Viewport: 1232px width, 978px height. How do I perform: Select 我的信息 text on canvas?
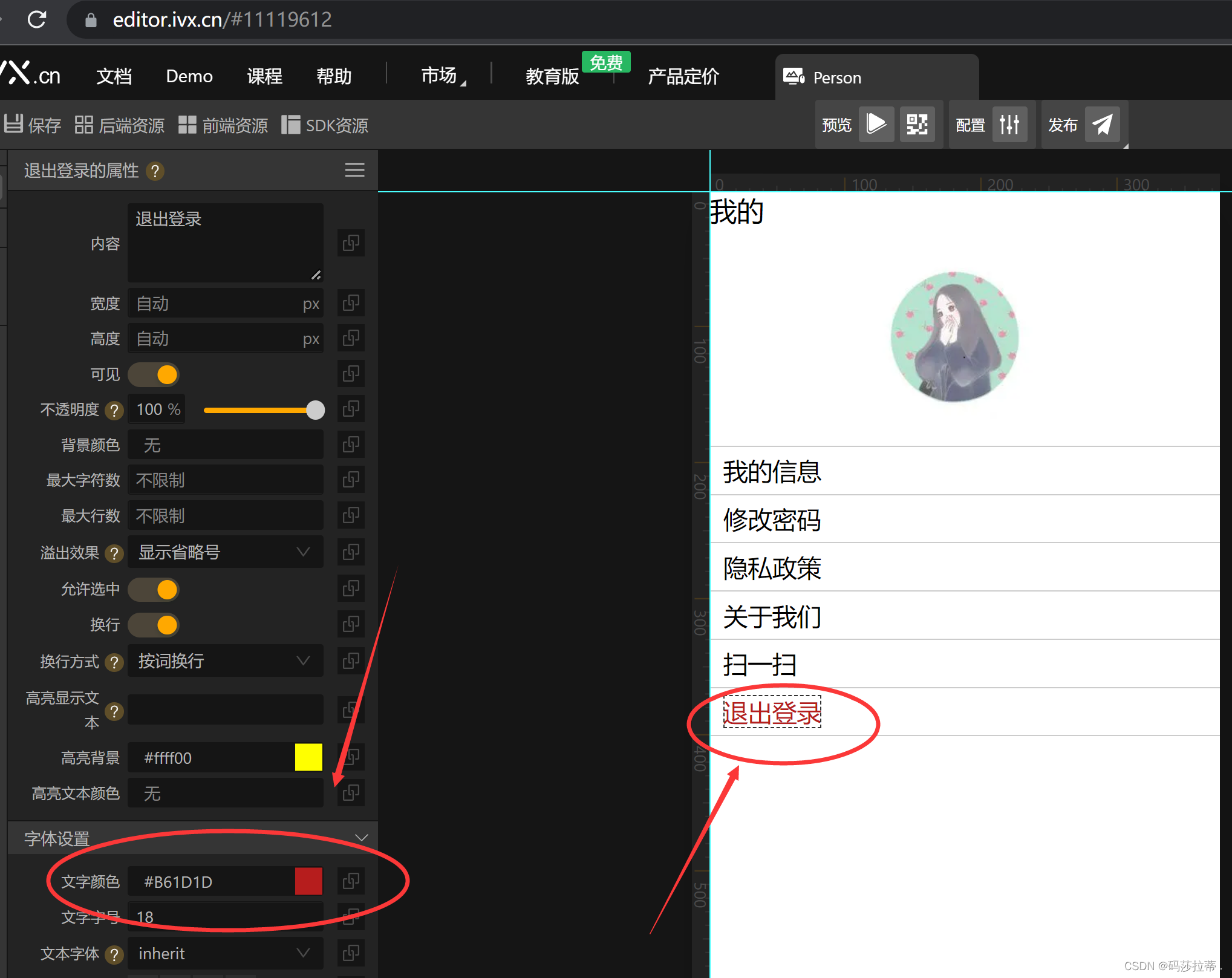[x=772, y=471]
